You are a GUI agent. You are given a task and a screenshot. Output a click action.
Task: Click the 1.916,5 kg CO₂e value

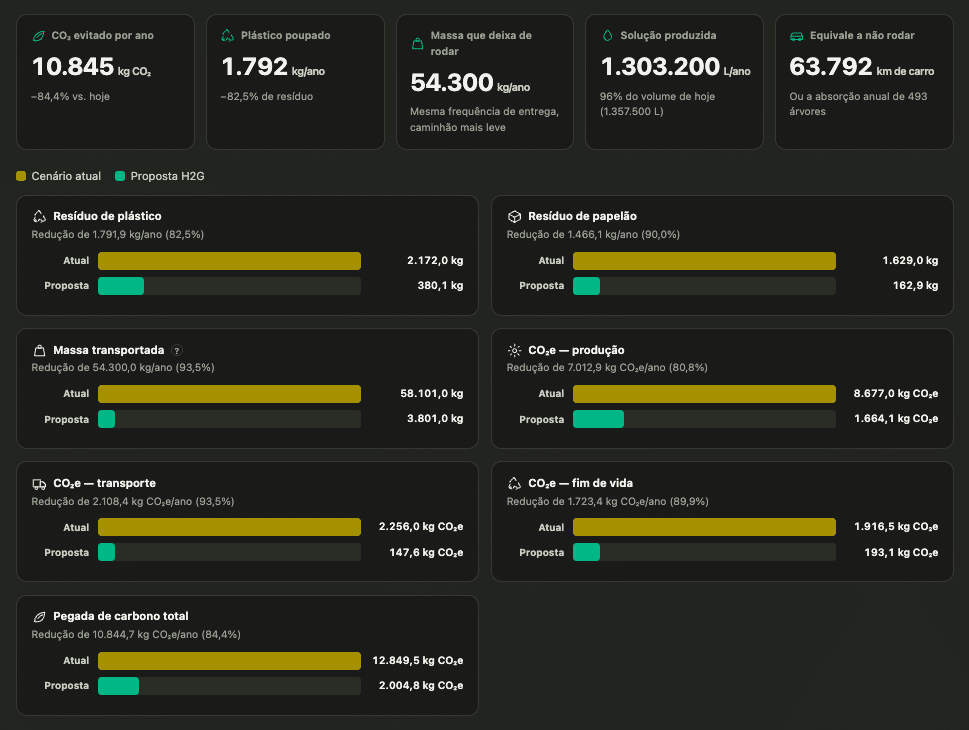pyautogui.click(x=896, y=527)
